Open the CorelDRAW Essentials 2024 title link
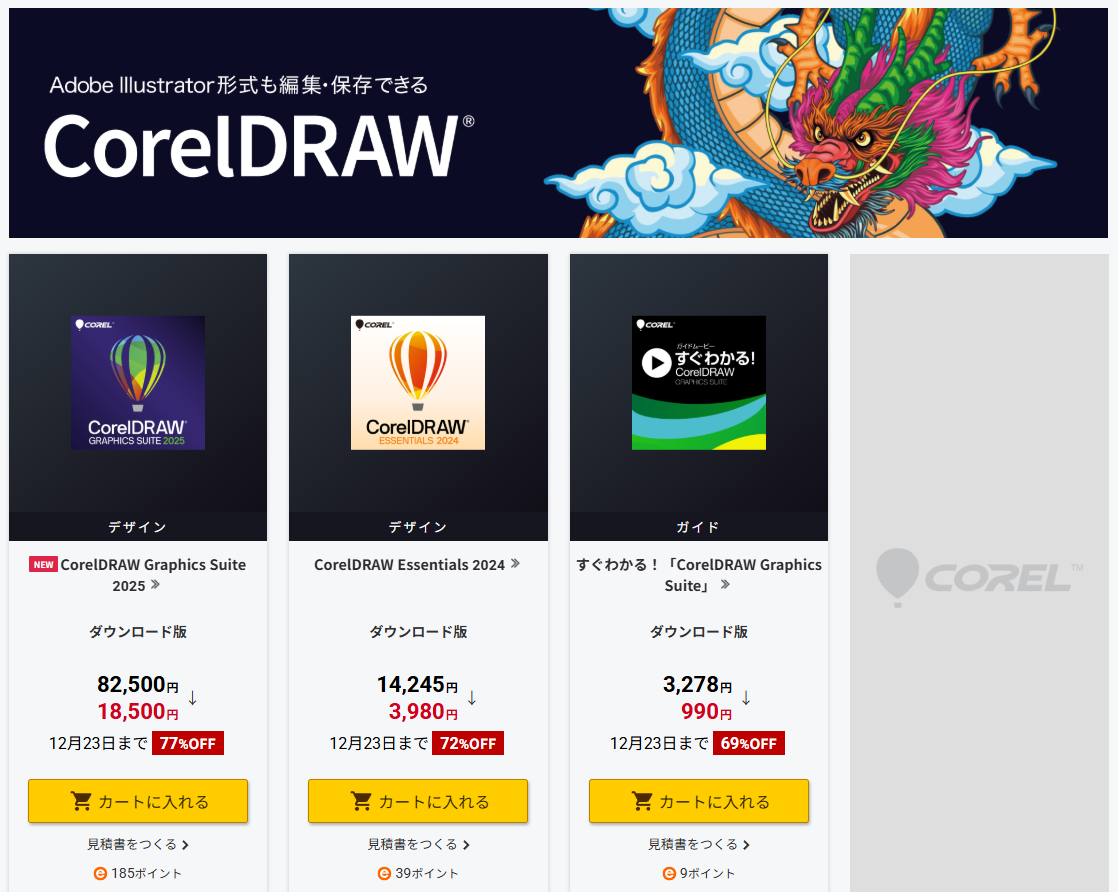 [x=409, y=565]
